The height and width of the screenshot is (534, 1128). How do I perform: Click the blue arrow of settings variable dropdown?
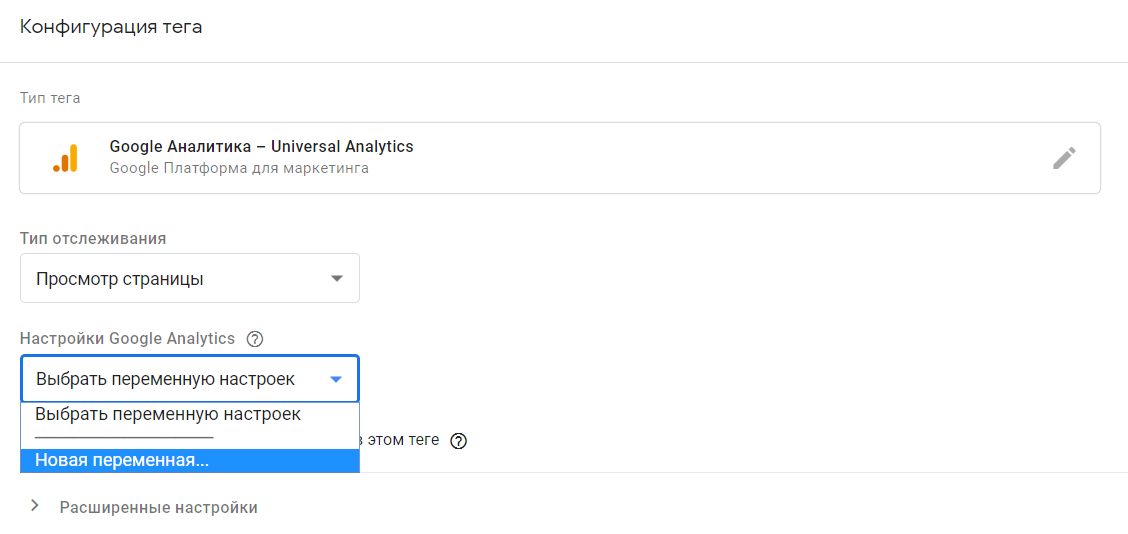coord(336,379)
